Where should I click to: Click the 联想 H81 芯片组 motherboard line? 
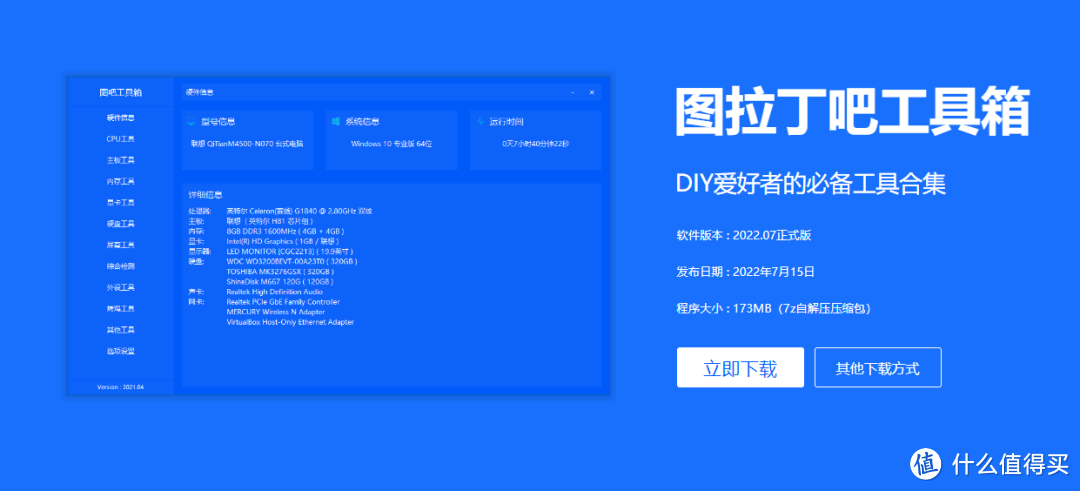coord(270,221)
